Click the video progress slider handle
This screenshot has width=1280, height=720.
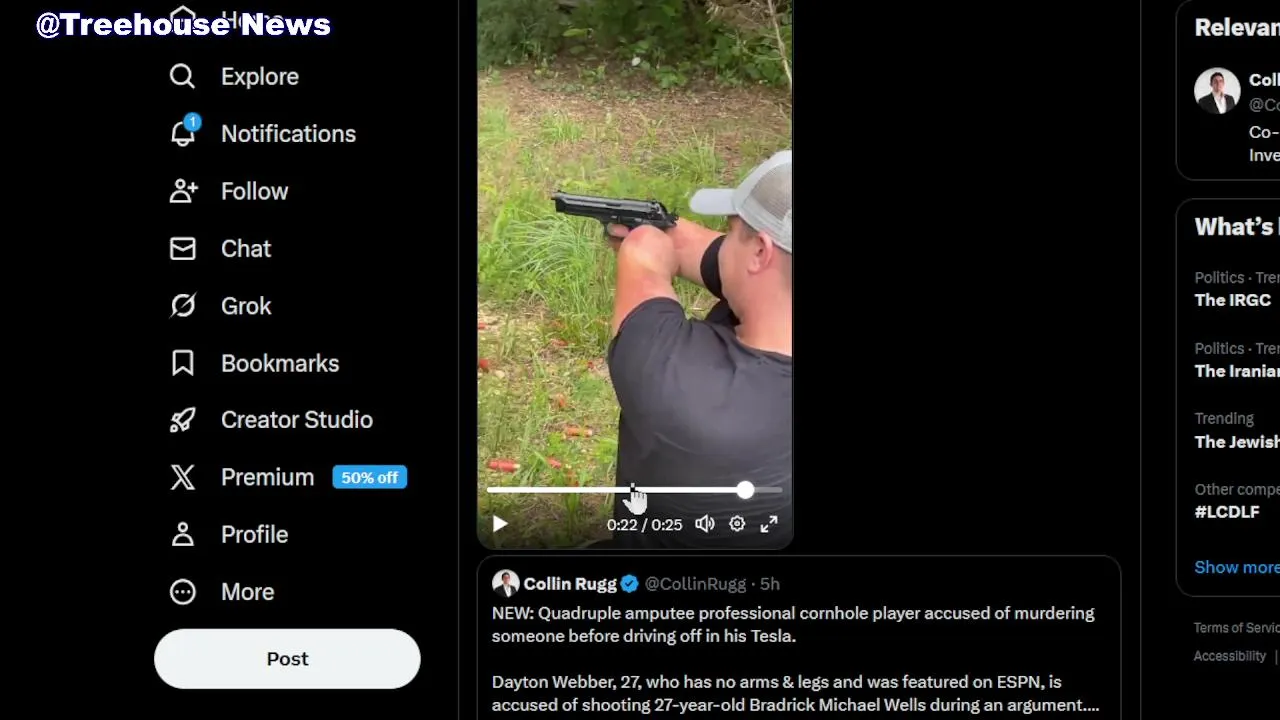[745, 490]
